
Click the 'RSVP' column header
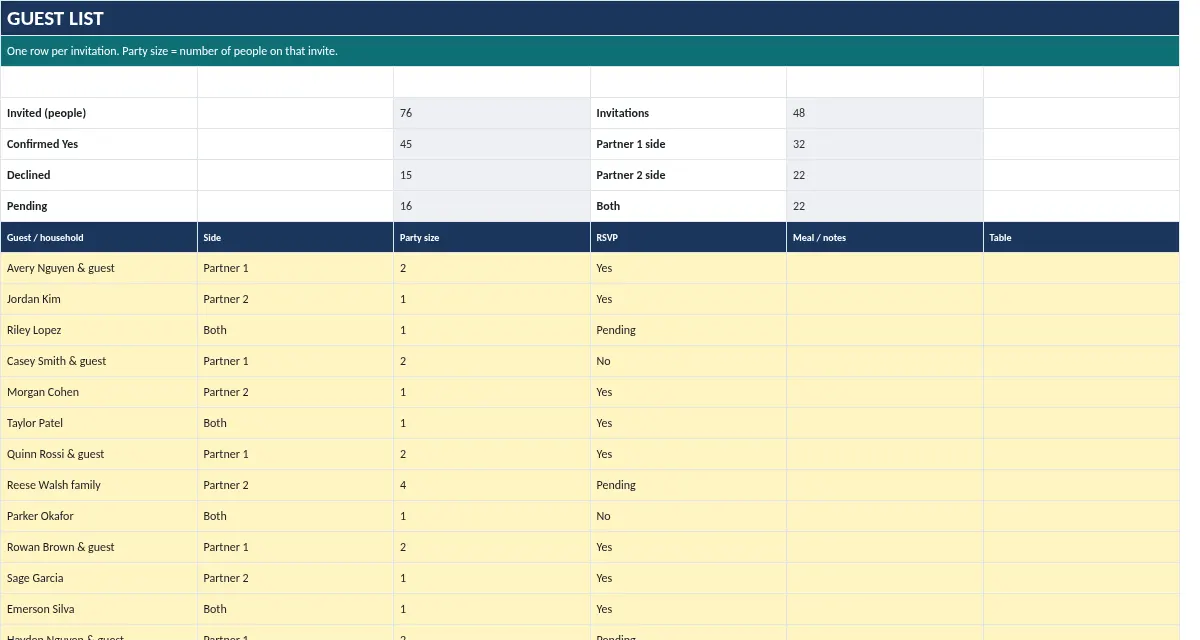click(688, 237)
